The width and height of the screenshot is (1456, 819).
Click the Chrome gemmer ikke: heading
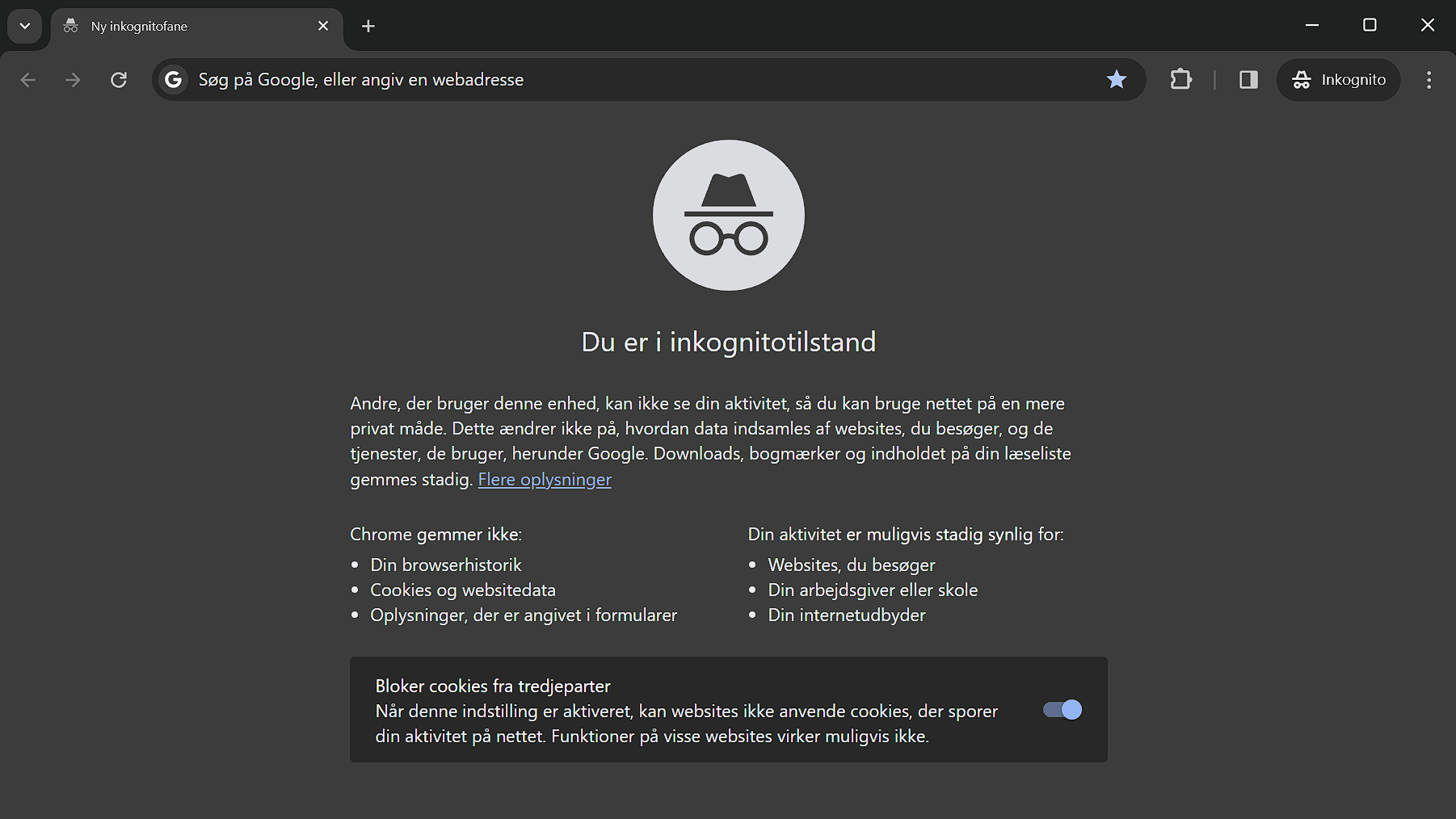point(436,534)
